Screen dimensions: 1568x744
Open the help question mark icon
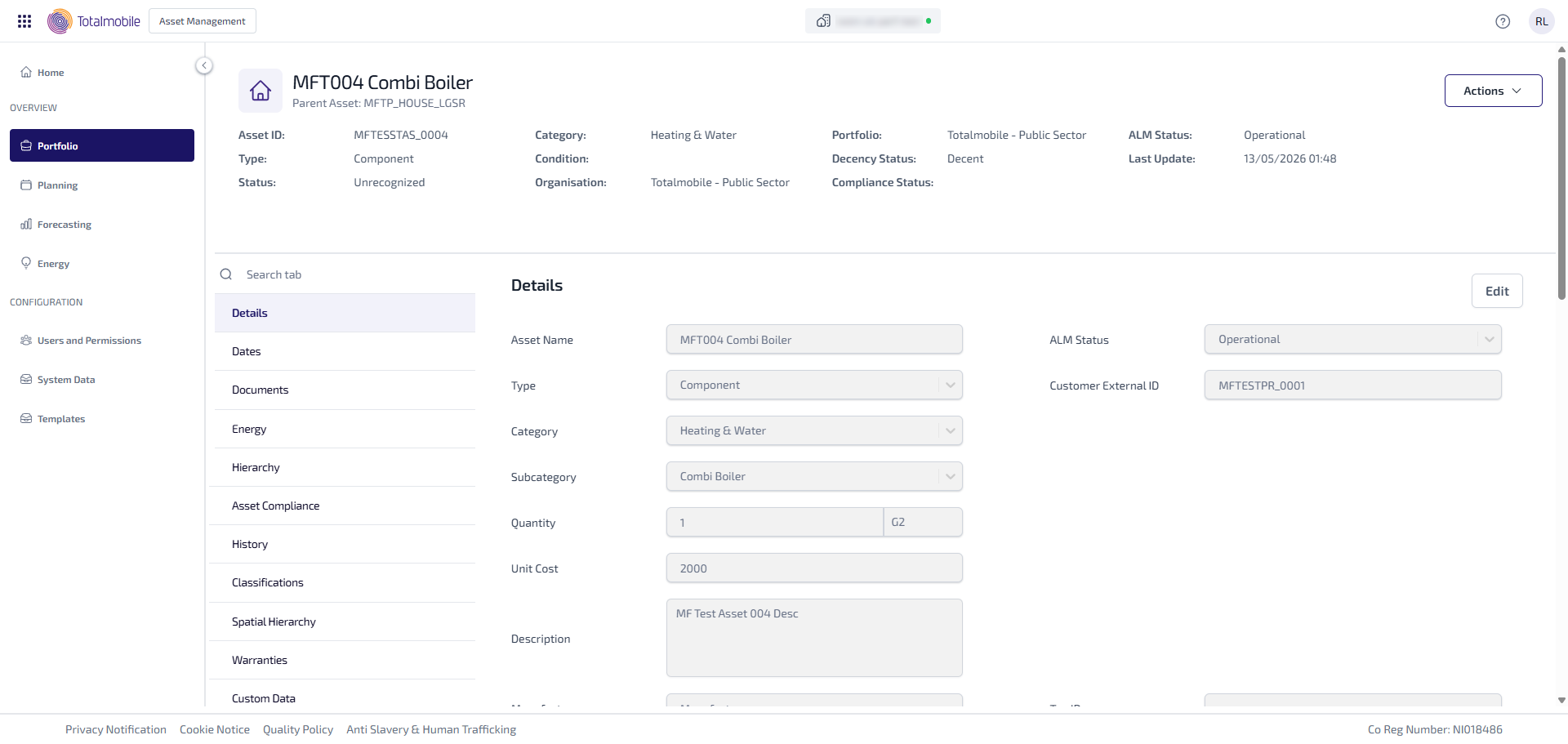click(1503, 21)
